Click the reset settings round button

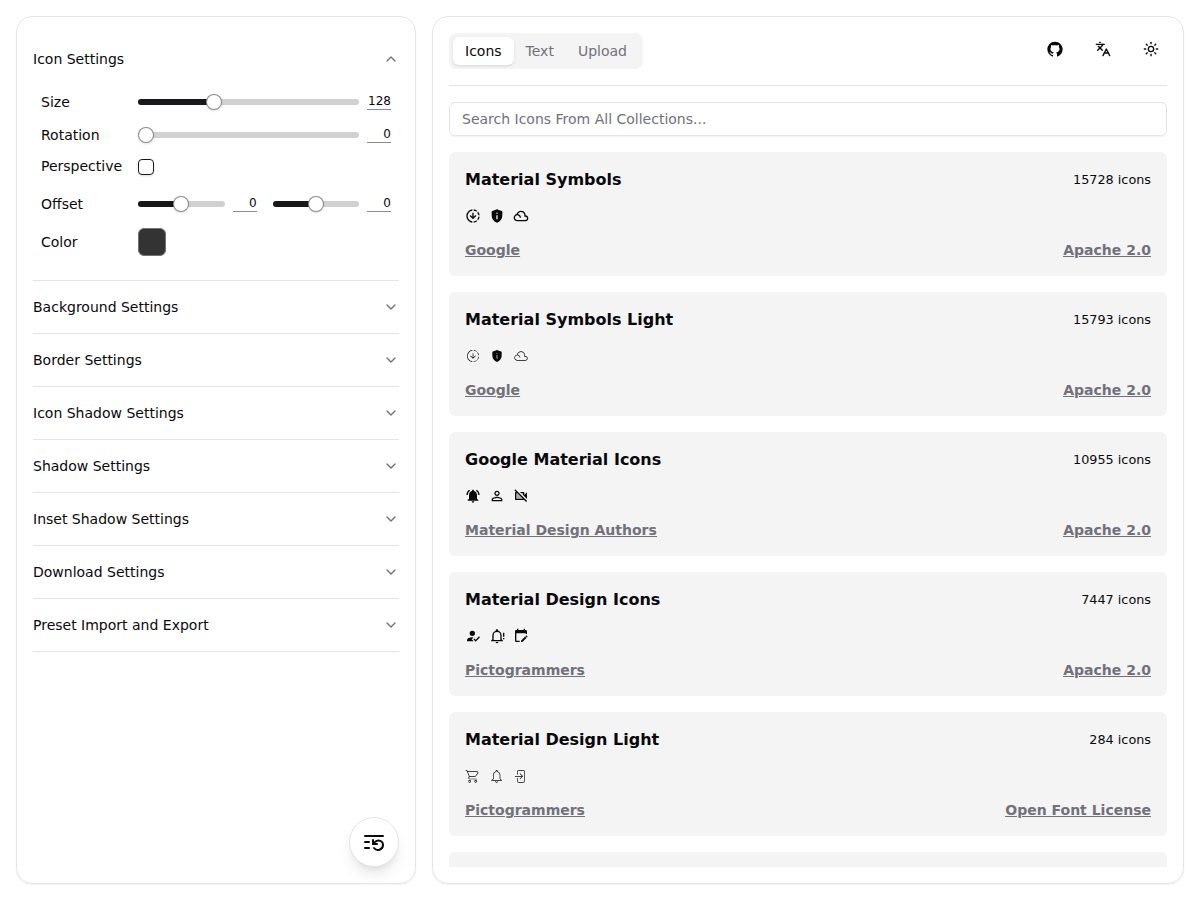pyautogui.click(x=374, y=842)
